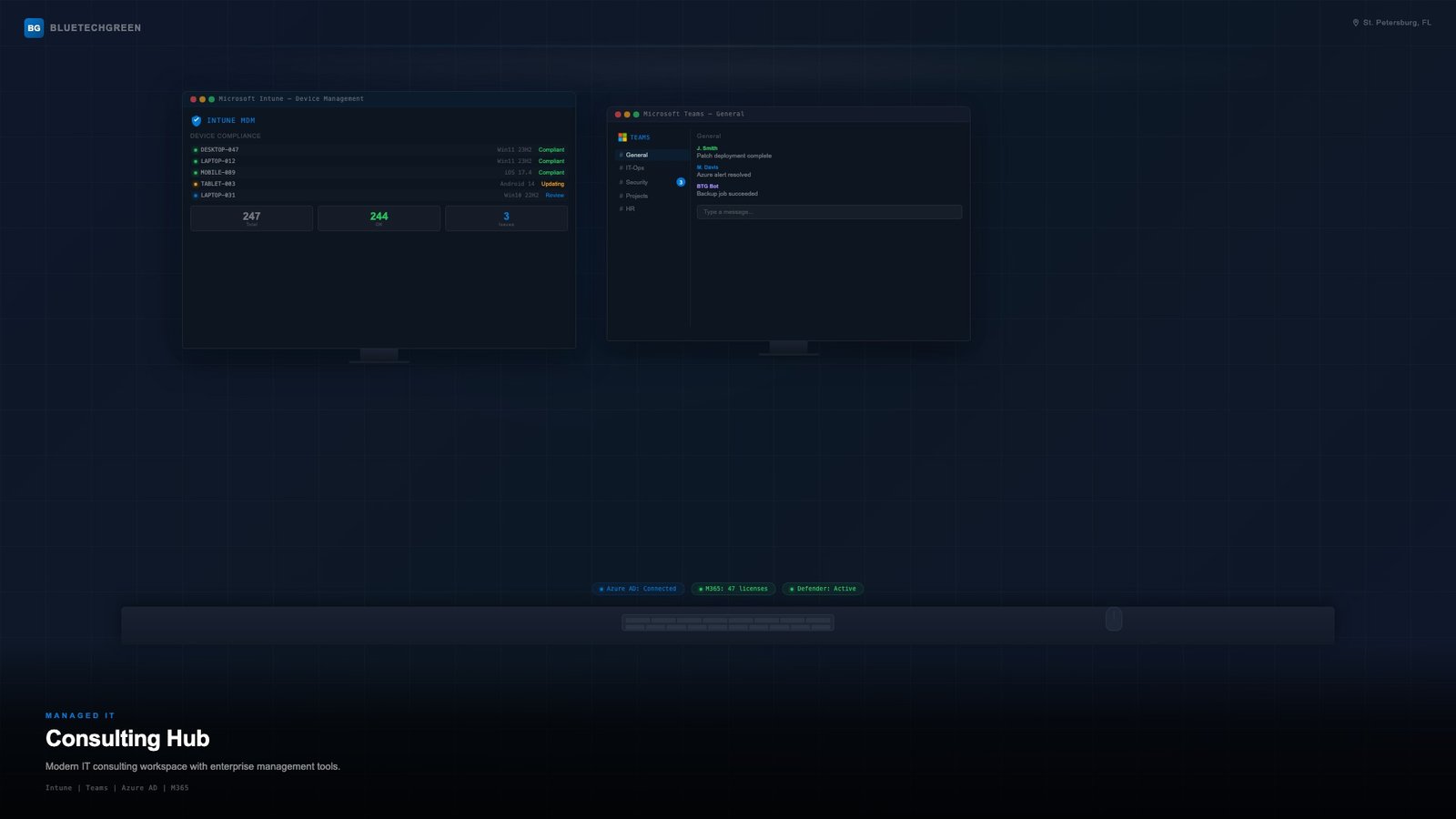
Task: Click the Defender: Active status pill
Action: (823, 589)
